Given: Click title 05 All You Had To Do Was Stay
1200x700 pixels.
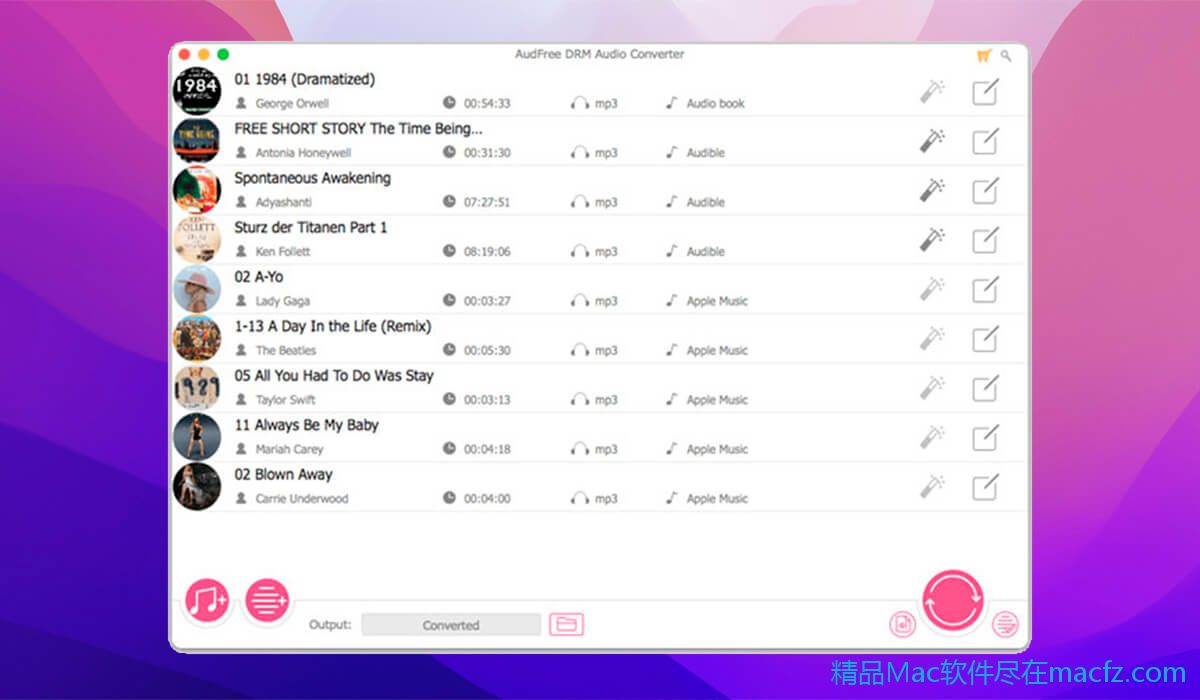Looking at the screenshot, I should [334, 376].
